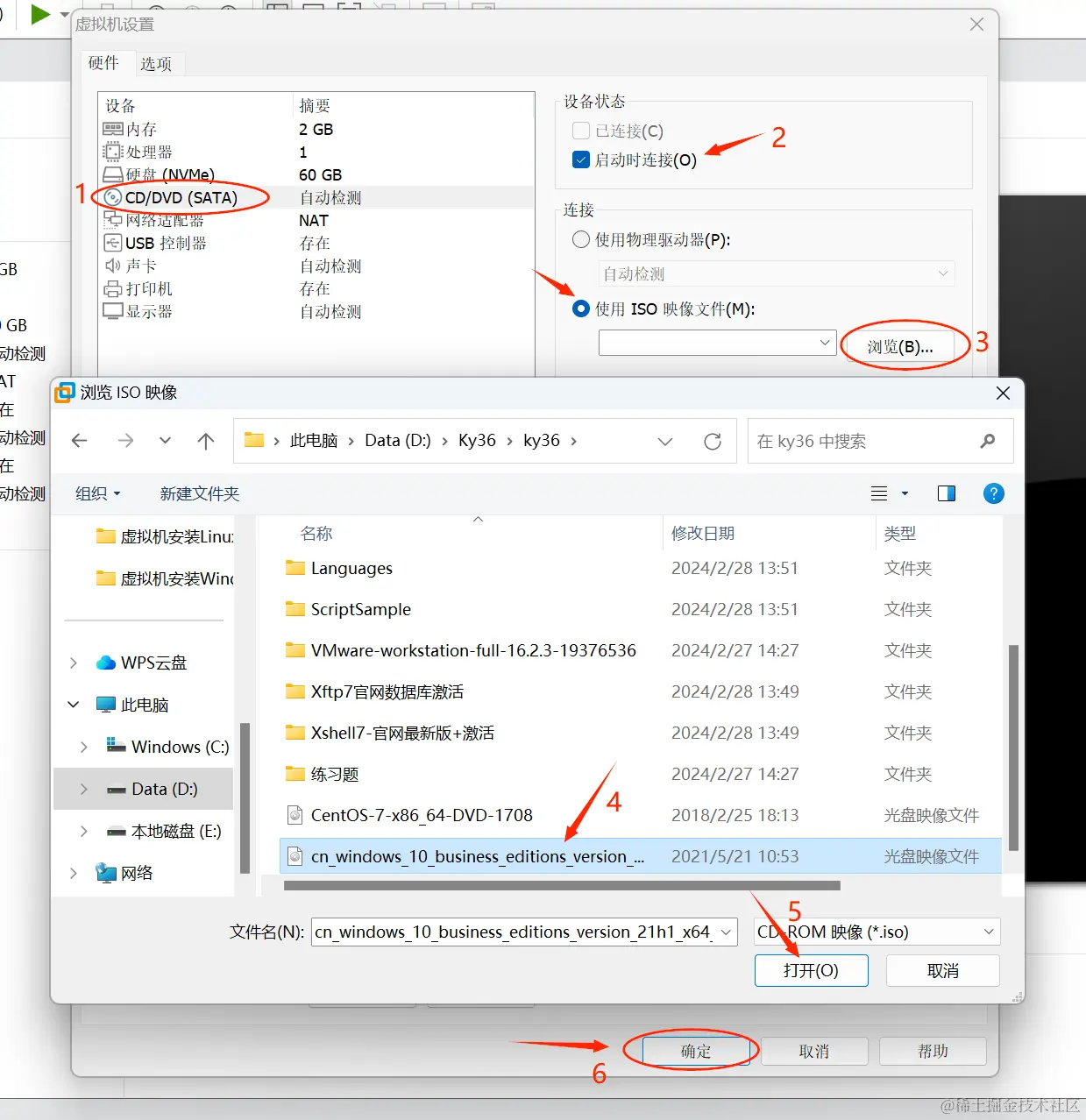
Task: Open the file name dropdown
Action: (727, 932)
